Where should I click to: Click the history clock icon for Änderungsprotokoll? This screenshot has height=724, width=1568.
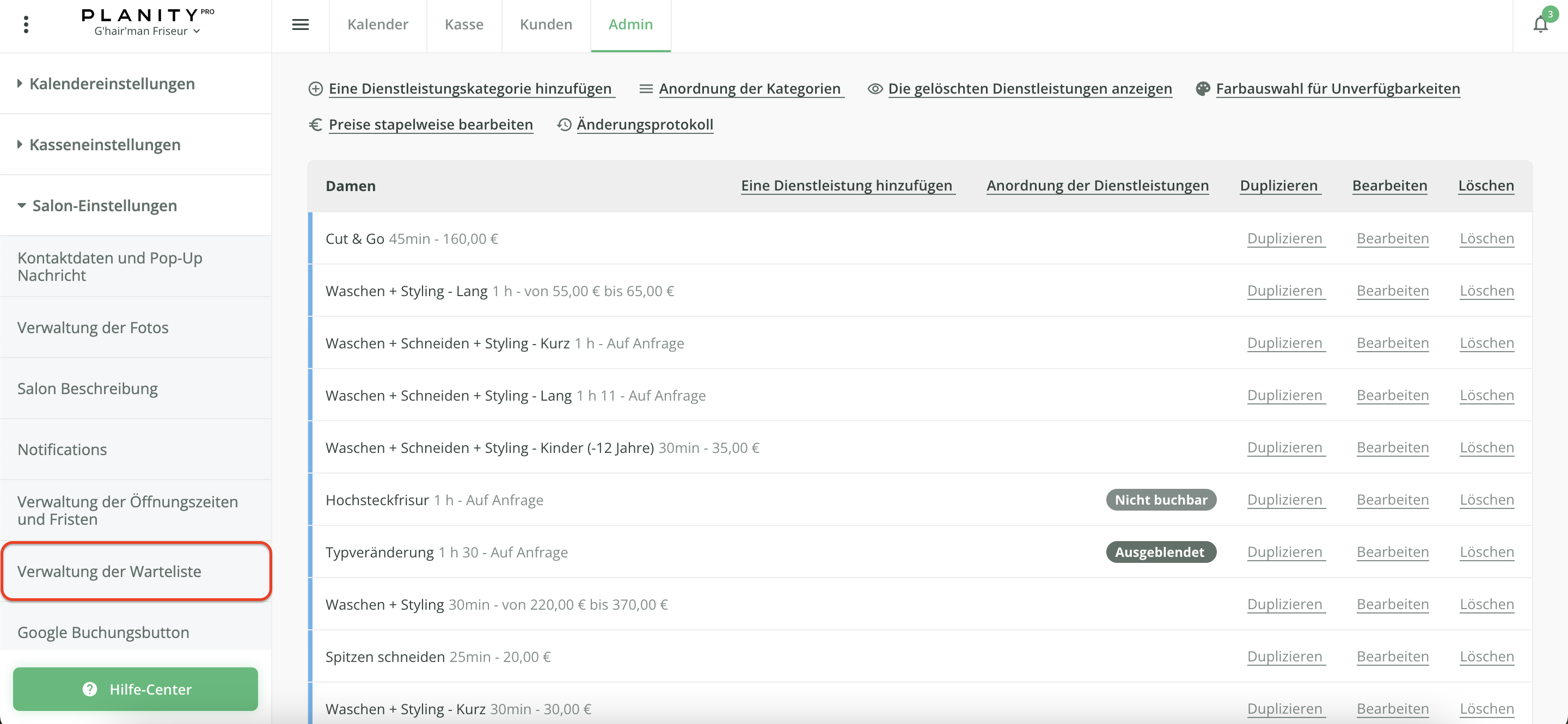564,125
